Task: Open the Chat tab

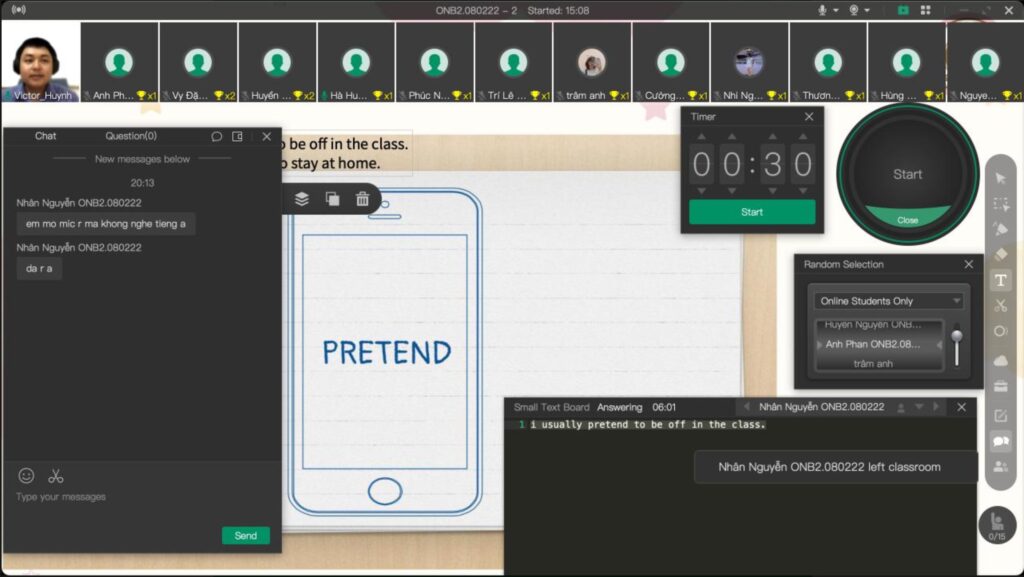Action: coord(45,136)
